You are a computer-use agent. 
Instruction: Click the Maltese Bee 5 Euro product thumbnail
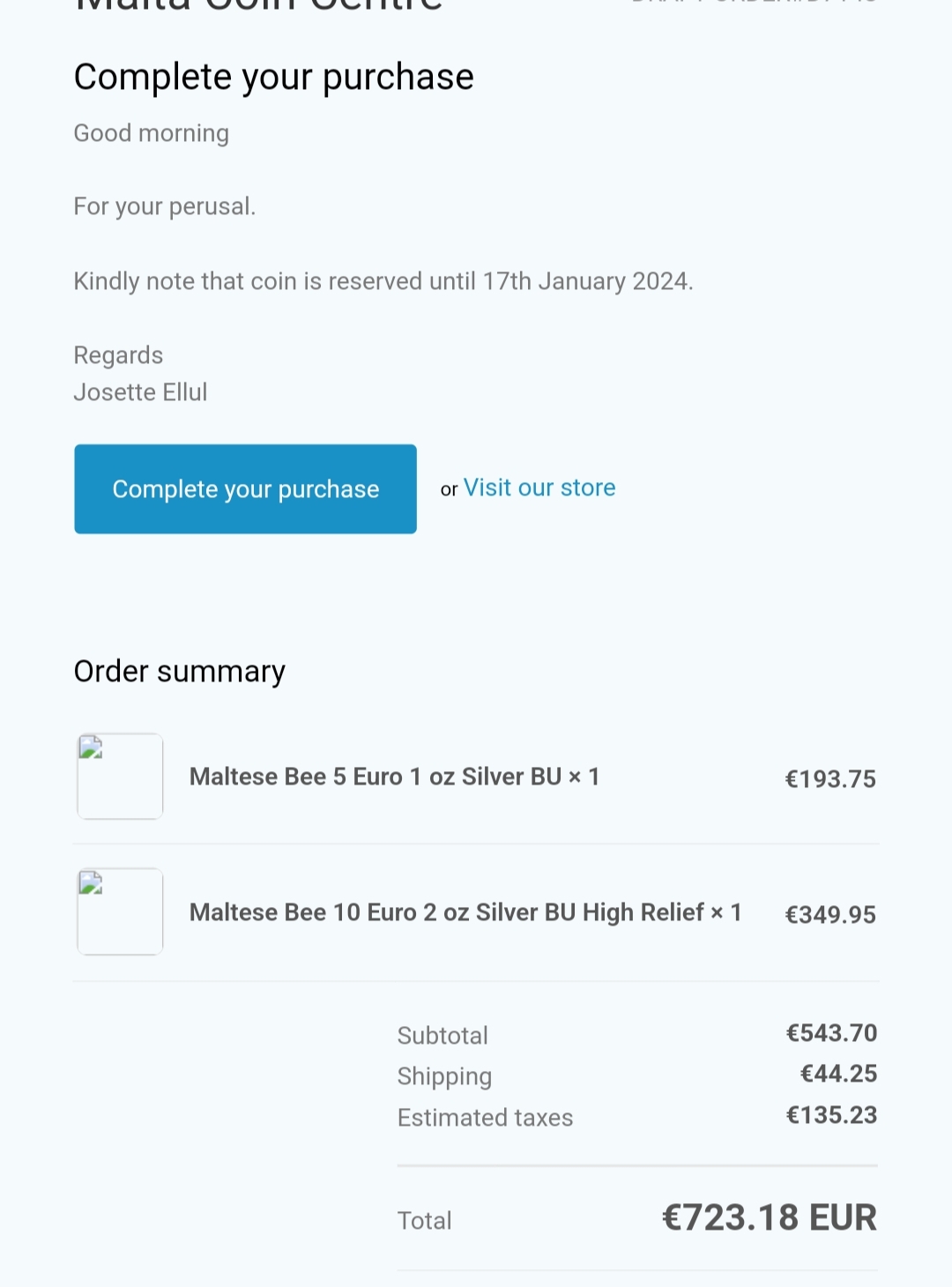[x=120, y=777]
